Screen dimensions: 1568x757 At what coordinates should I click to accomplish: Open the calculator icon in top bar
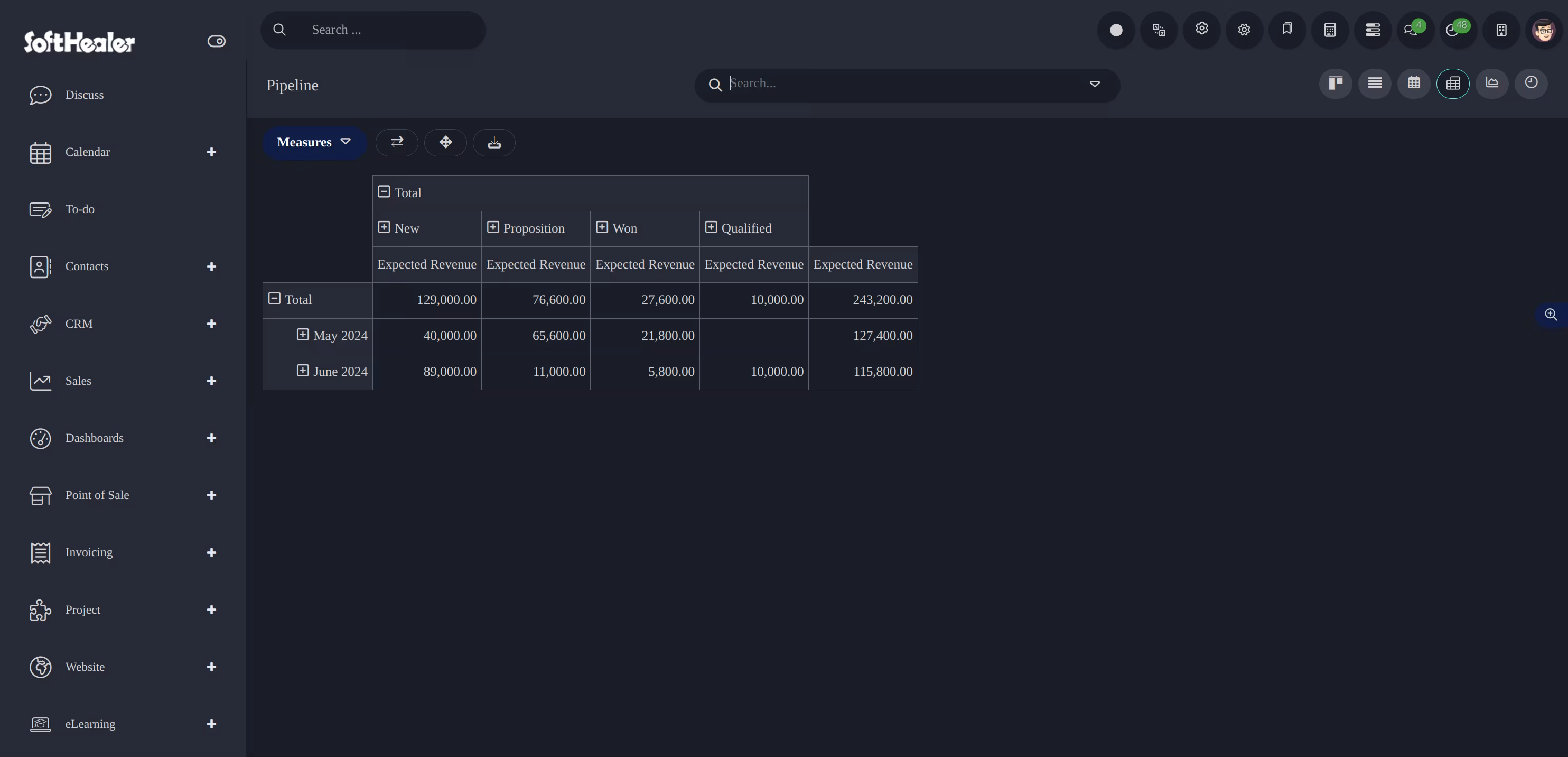[1330, 30]
